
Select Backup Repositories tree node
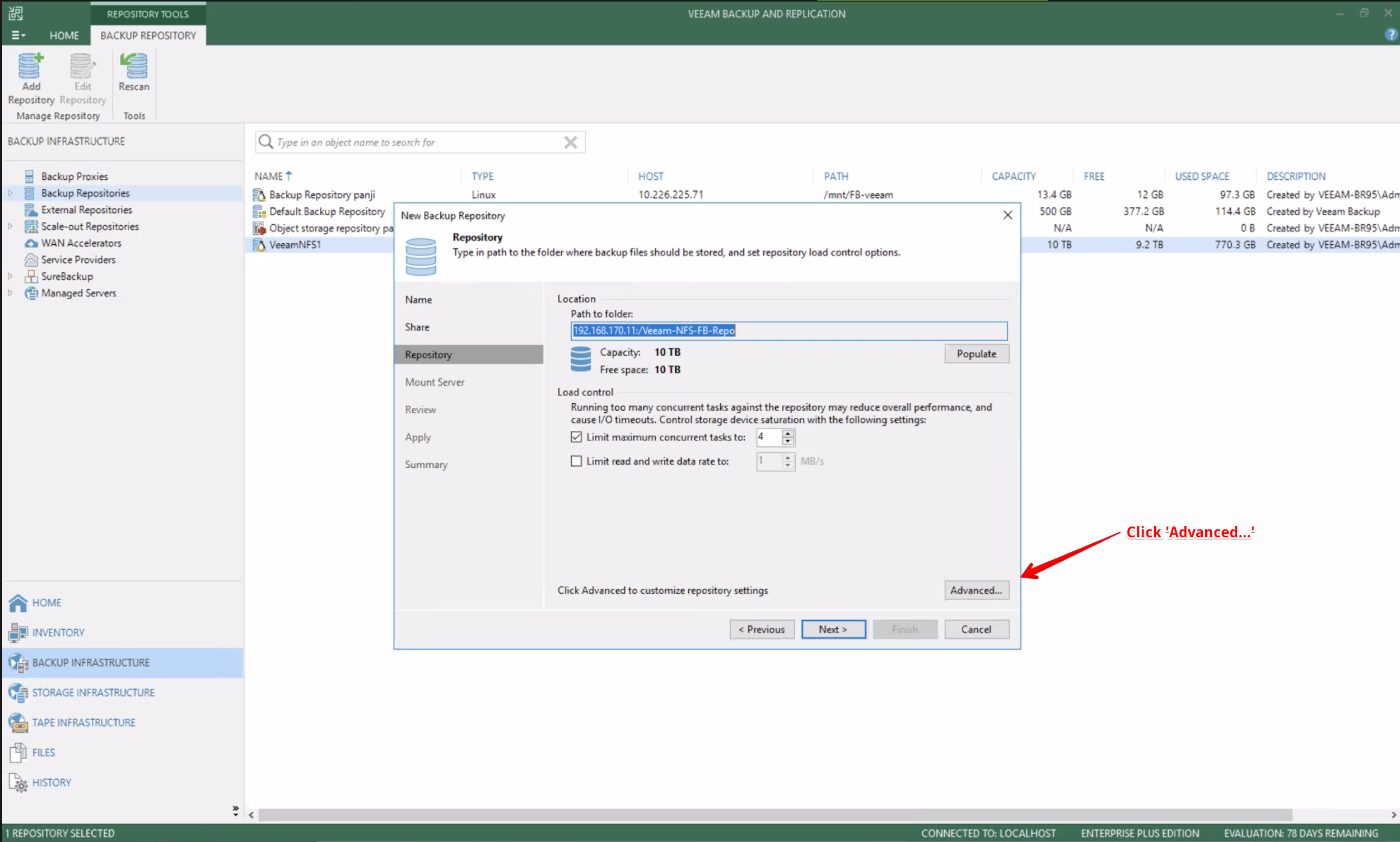[85, 193]
